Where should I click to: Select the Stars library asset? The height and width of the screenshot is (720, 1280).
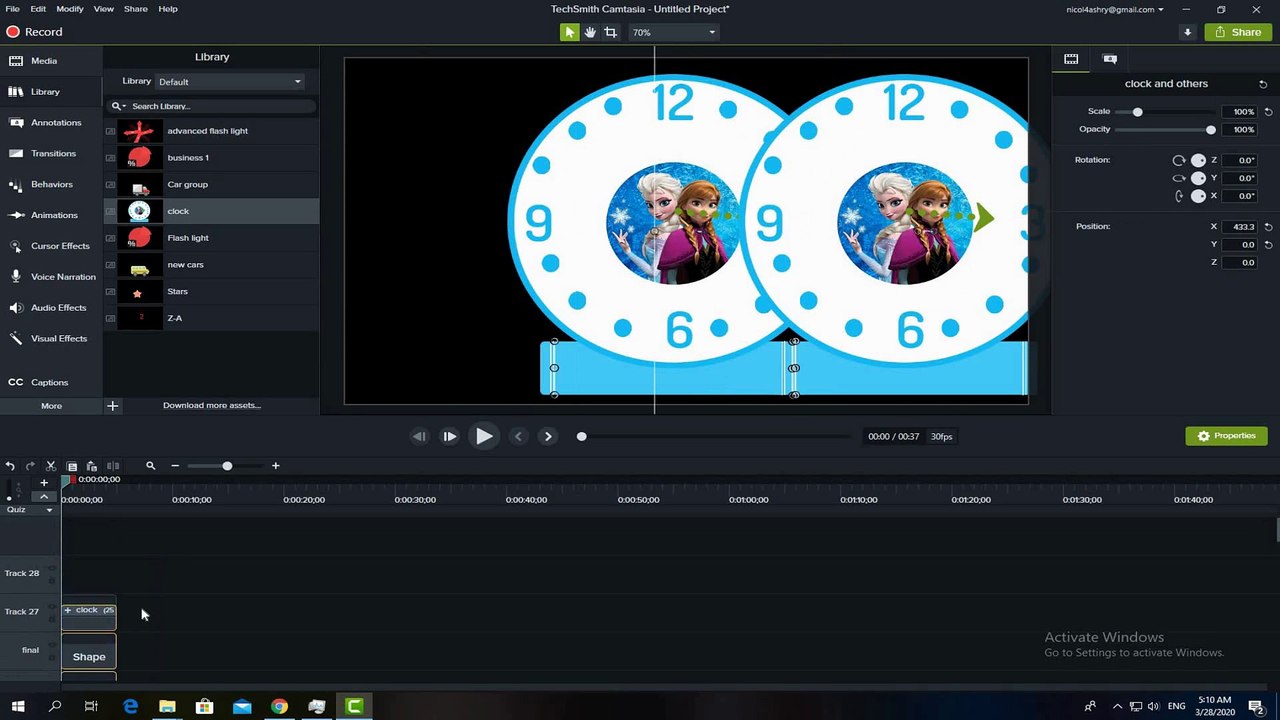point(212,292)
